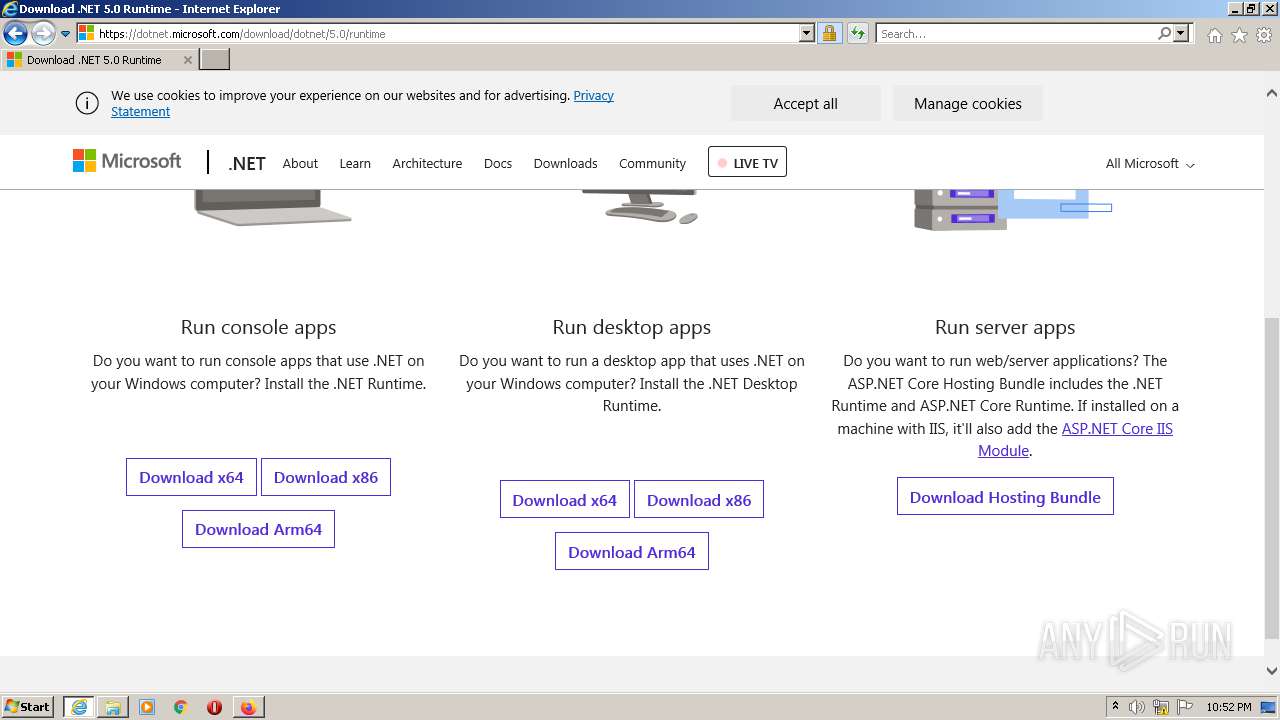Click the Microsoft logo

[127, 161]
